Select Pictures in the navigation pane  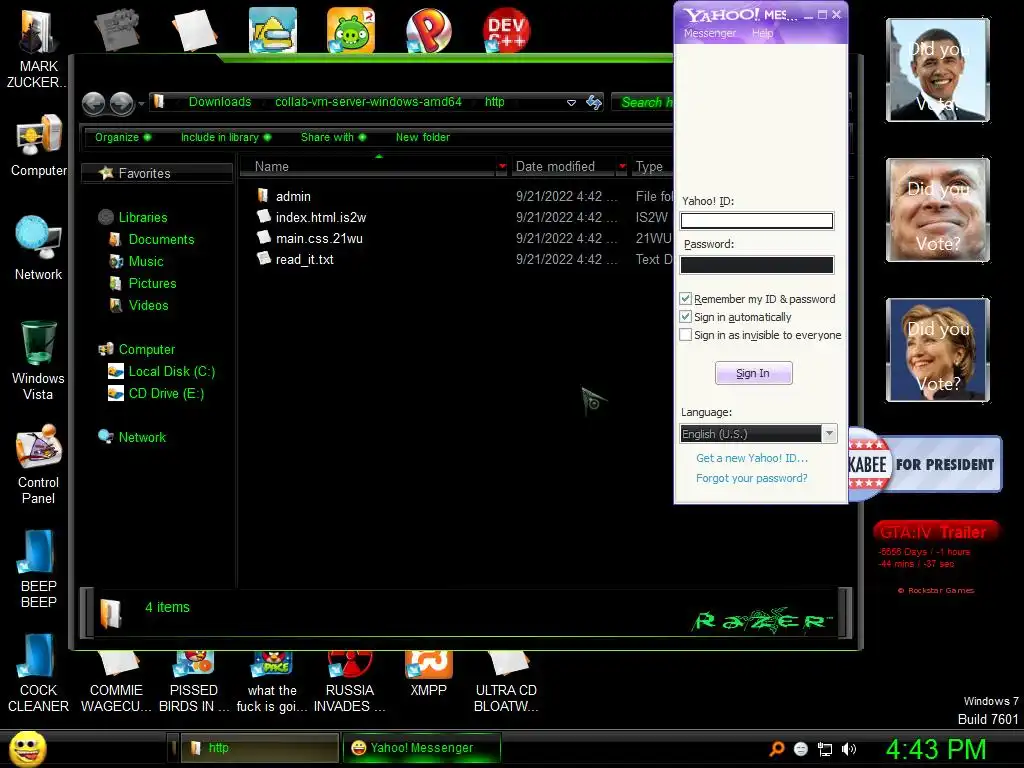tap(152, 283)
